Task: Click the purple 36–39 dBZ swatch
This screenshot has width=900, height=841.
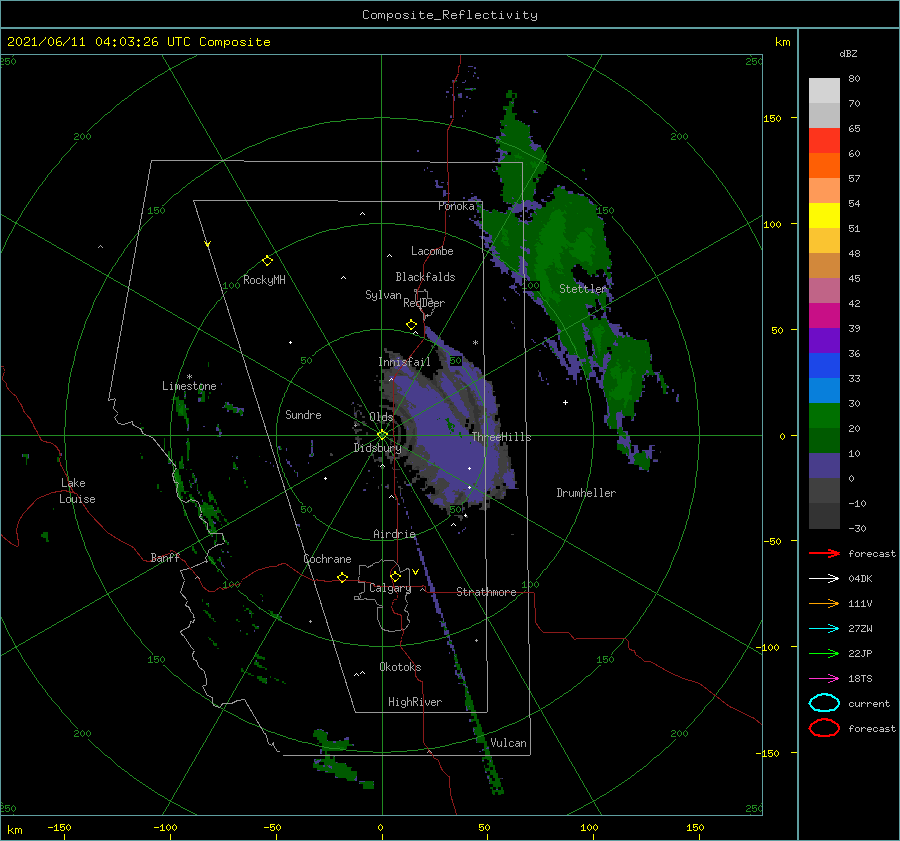Action: [x=824, y=341]
